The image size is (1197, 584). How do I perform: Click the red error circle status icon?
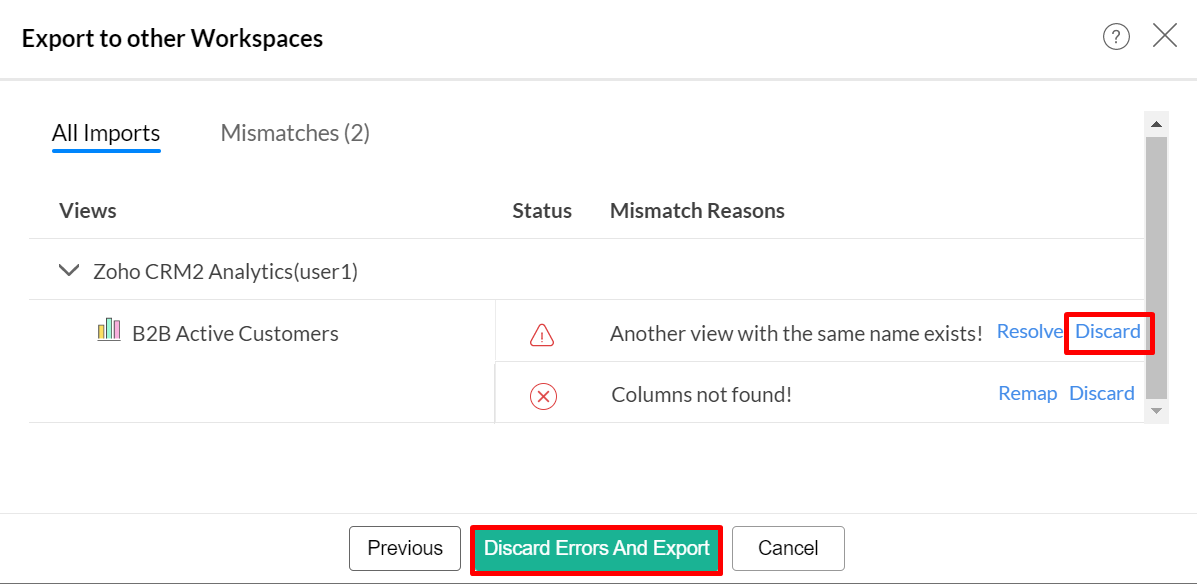click(543, 396)
